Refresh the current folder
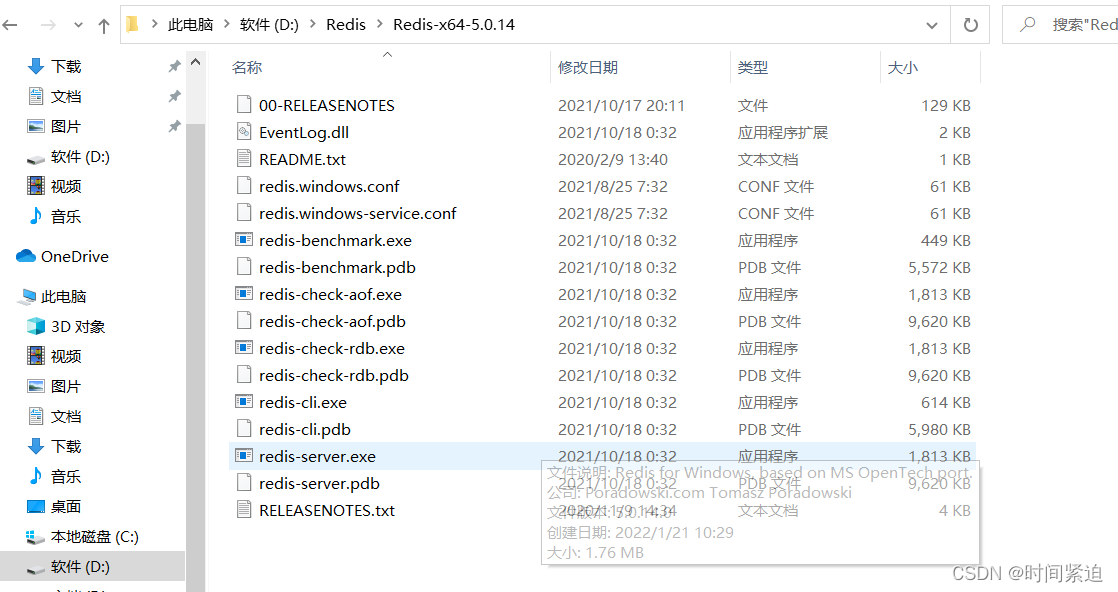 tap(970, 25)
